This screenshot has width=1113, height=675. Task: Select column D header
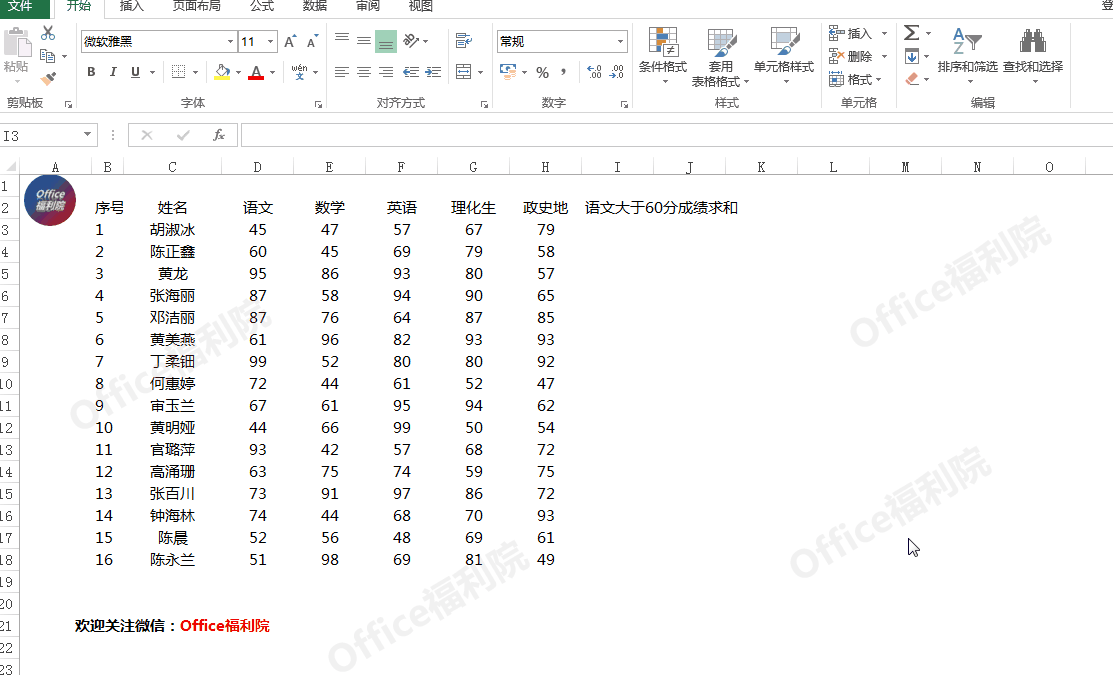click(x=257, y=167)
